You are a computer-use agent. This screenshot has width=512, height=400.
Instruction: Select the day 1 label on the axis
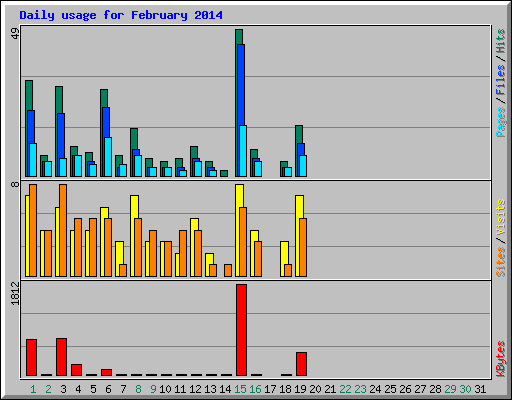click(x=33, y=389)
